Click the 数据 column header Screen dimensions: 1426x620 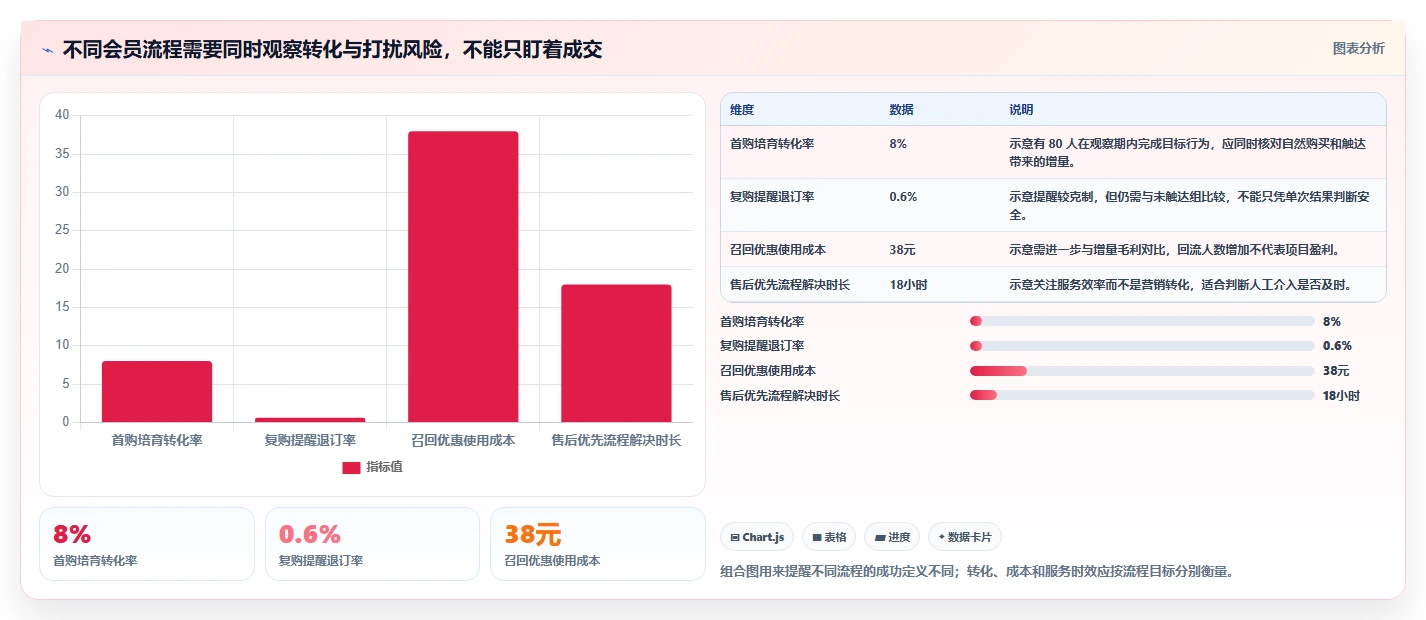click(901, 110)
